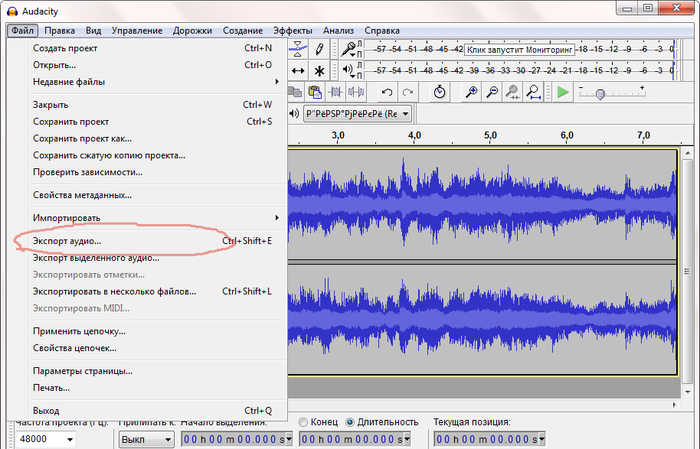The height and width of the screenshot is (449, 700).
Task: Click the Undo arrow icon
Action: (387, 92)
